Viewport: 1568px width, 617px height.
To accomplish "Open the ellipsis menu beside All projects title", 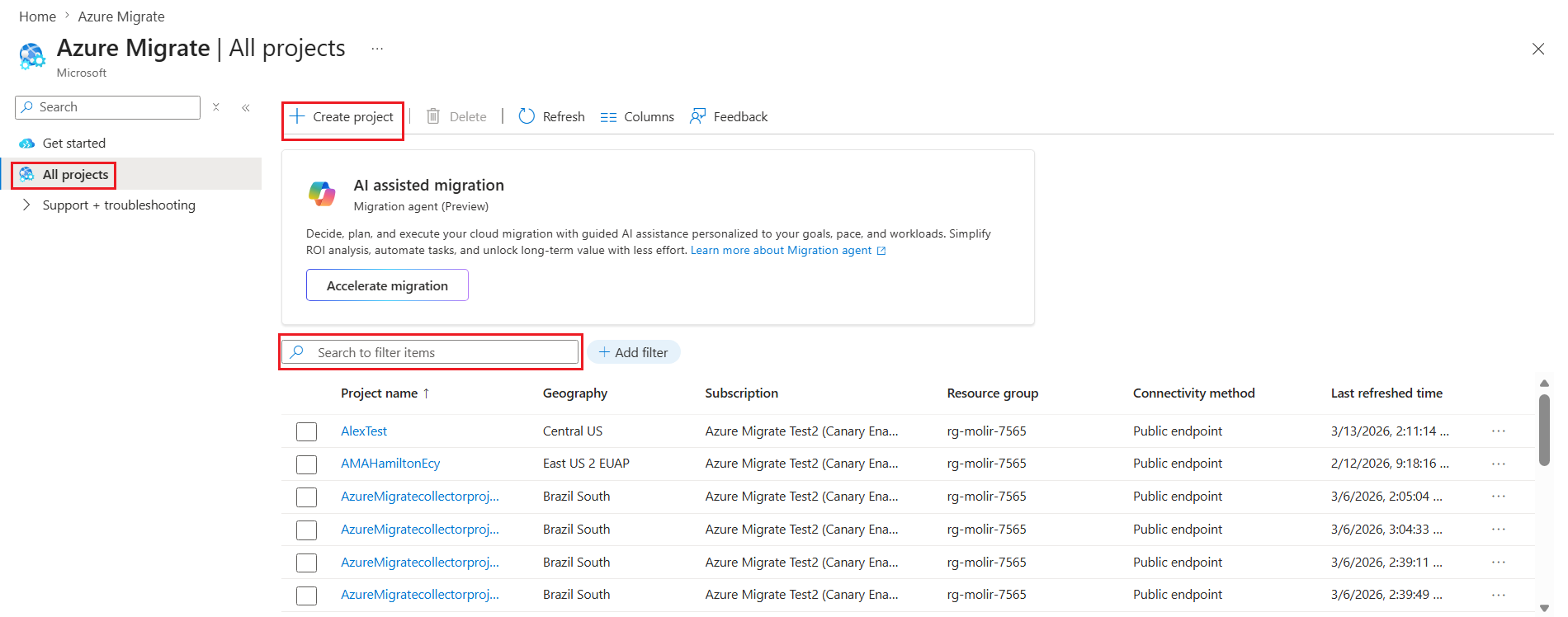I will pyautogui.click(x=377, y=49).
